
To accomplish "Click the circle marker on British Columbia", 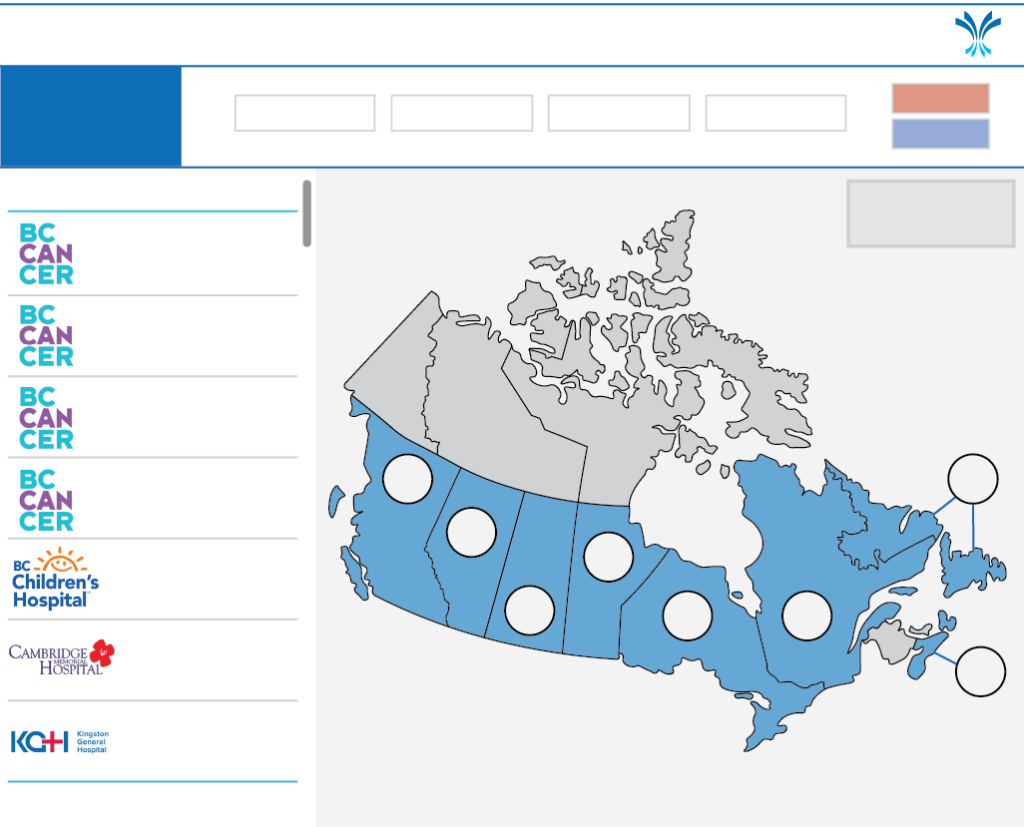I will pyautogui.click(x=408, y=479).
